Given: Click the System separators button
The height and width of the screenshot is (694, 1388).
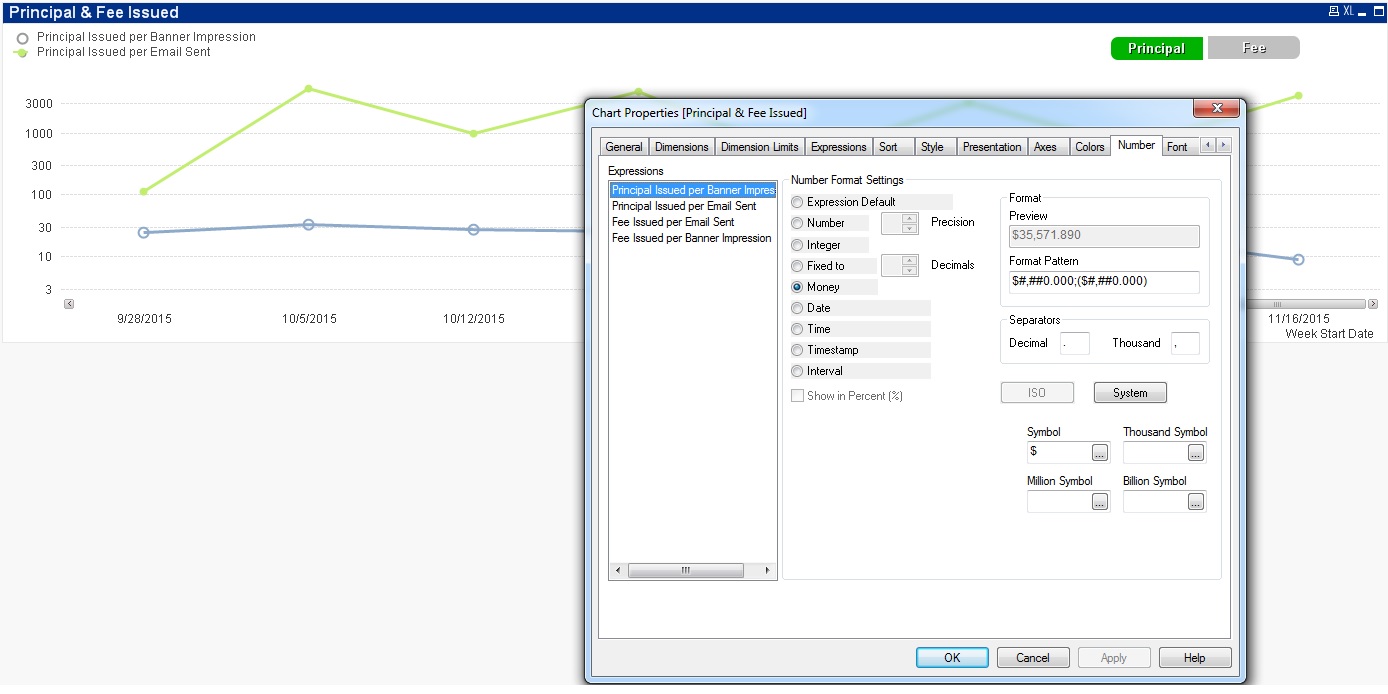Looking at the screenshot, I should 1130,393.
